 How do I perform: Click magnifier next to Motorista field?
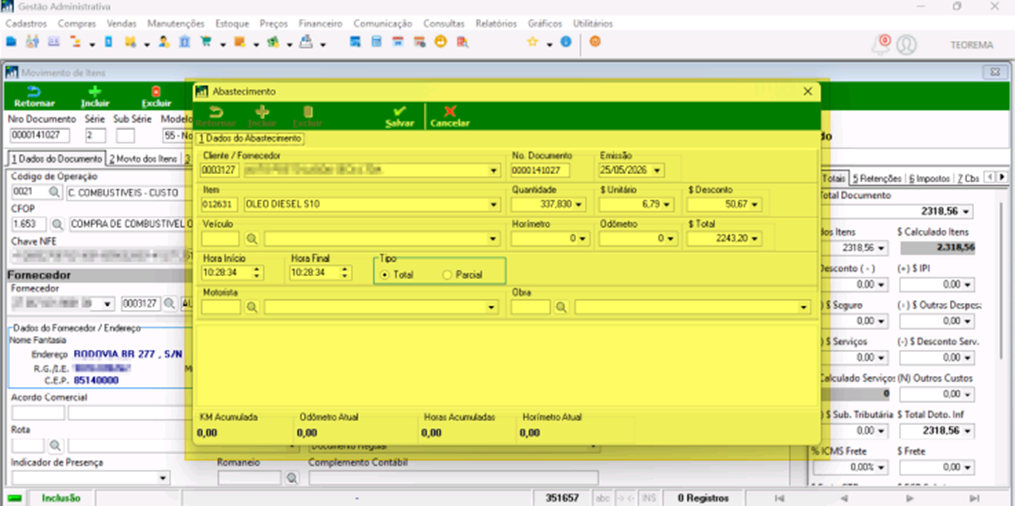pos(252,307)
